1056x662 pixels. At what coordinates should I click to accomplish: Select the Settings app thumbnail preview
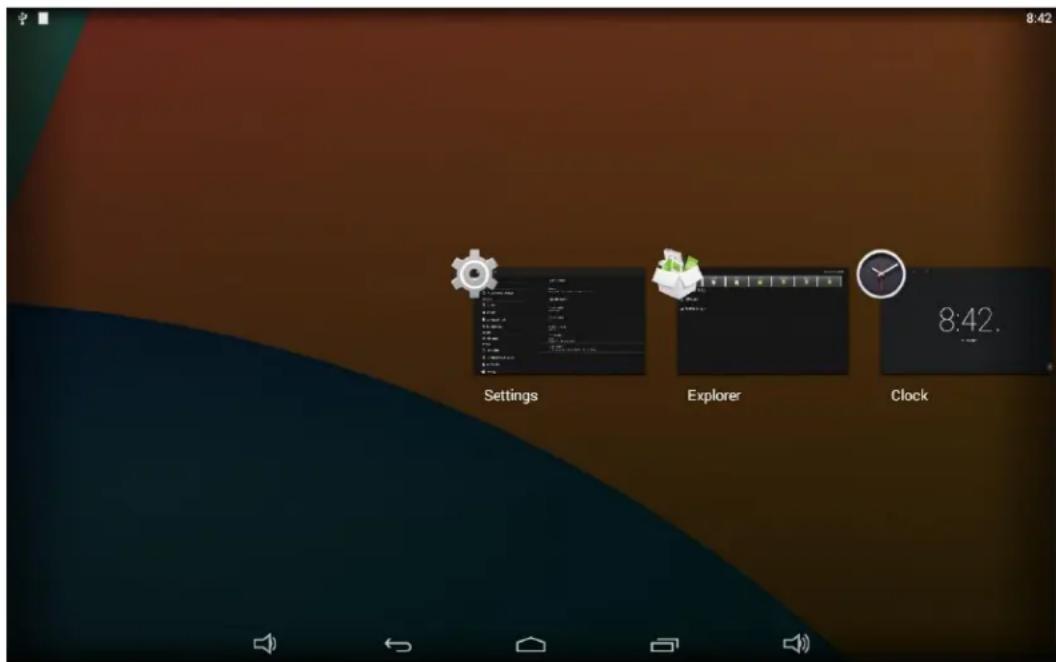point(560,321)
